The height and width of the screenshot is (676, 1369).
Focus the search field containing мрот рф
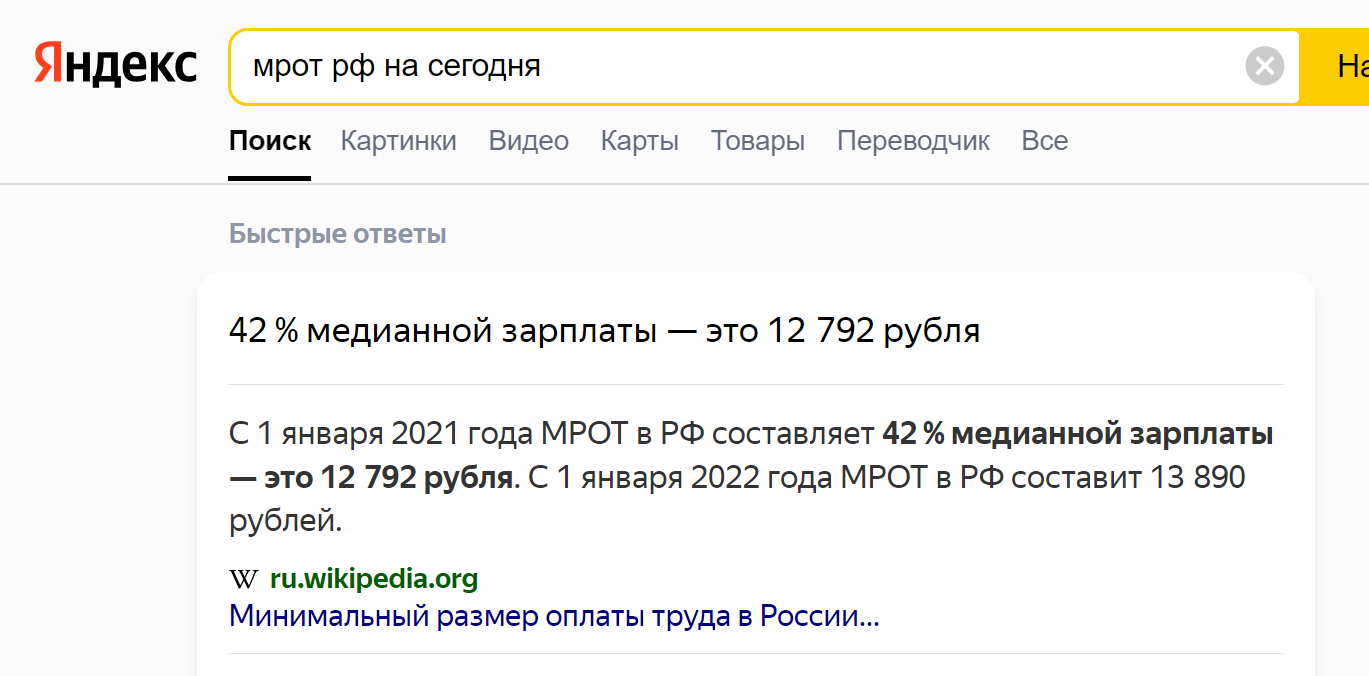pos(735,67)
